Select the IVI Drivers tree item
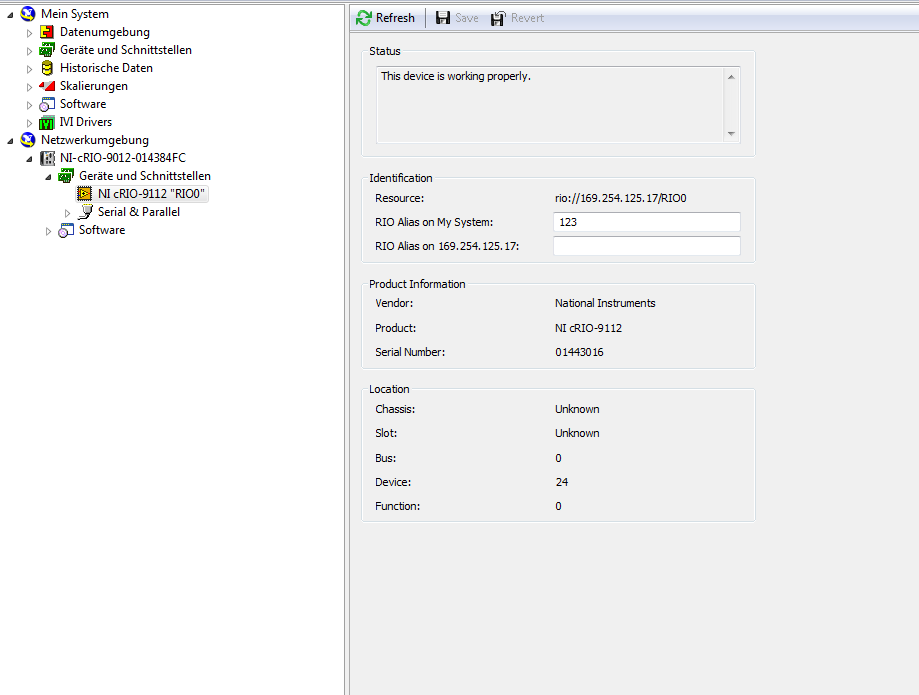This screenshot has width=919, height=695. click(x=86, y=122)
